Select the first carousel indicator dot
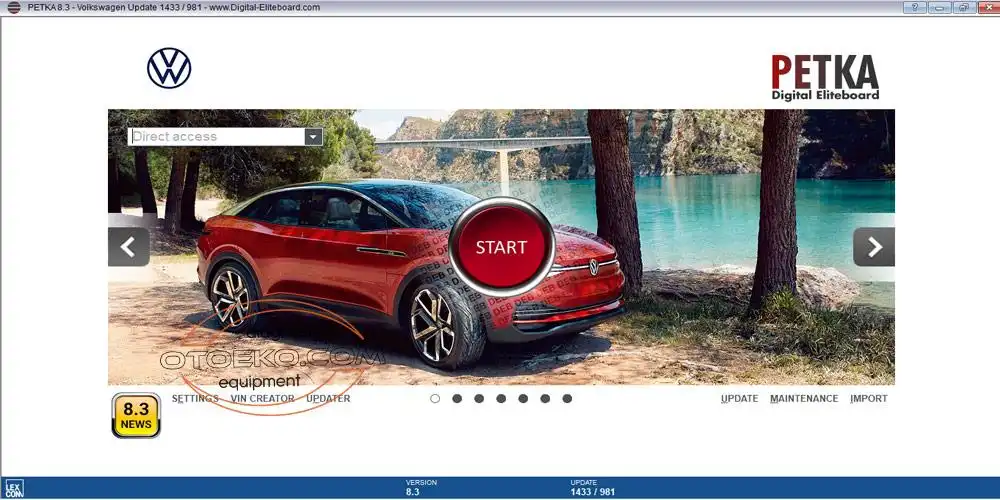 tap(435, 398)
